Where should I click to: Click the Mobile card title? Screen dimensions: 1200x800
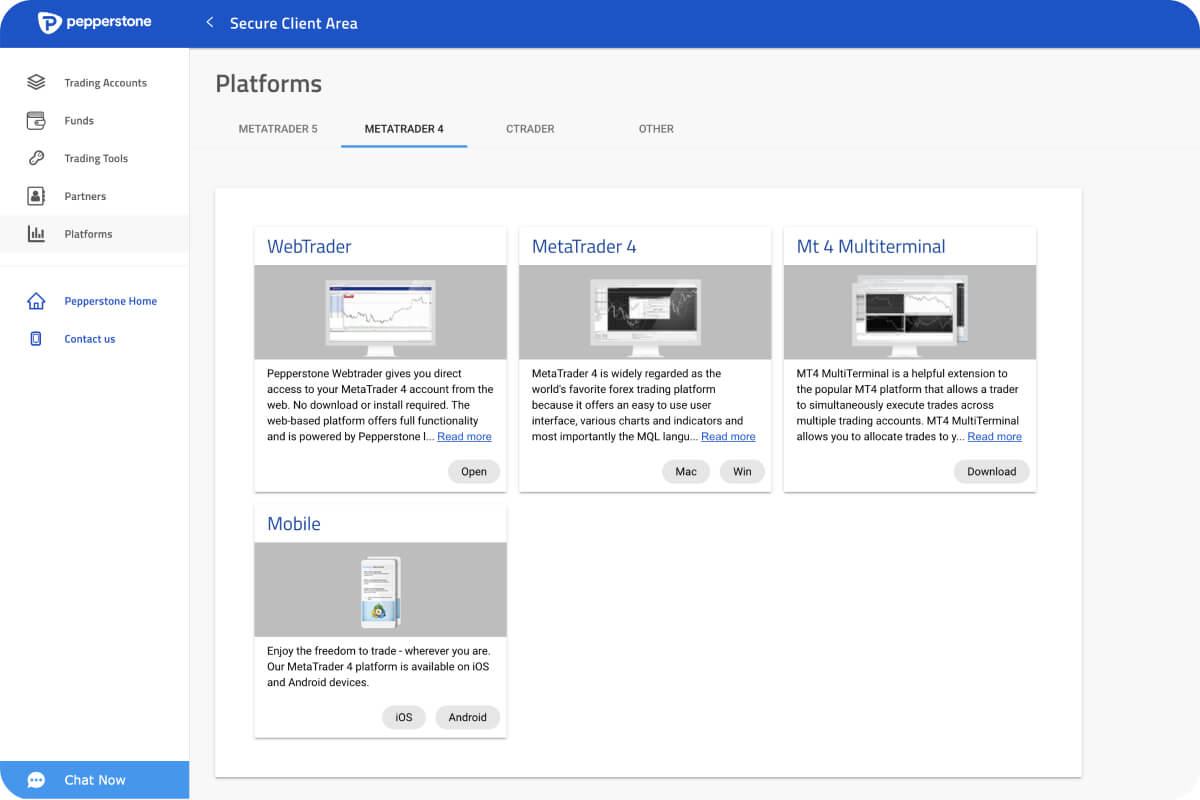294,524
